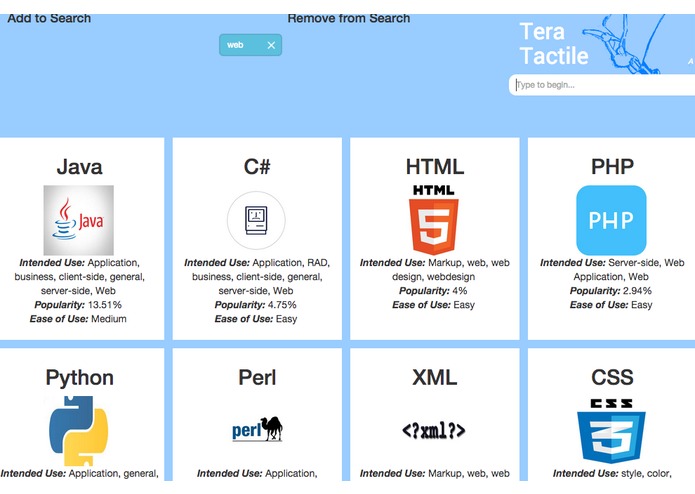Screen dimensions: 695x494
Task: Click PHP's Ease of Use Easy text
Action: click(611, 305)
